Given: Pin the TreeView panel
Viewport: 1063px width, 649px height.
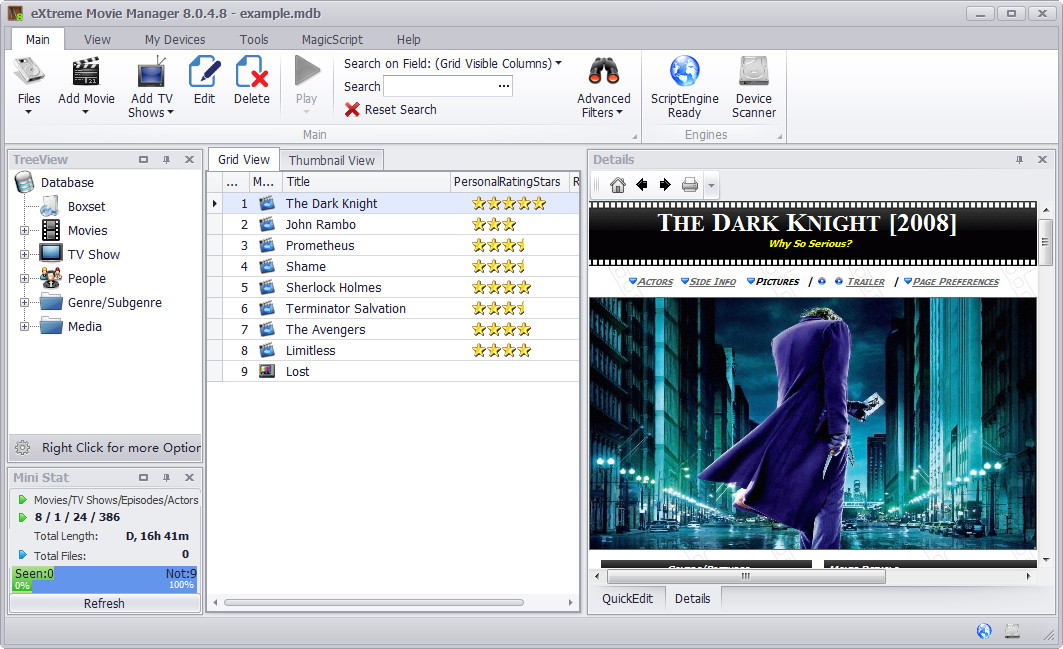Looking at the screenshot, I should tap(167, 160).
